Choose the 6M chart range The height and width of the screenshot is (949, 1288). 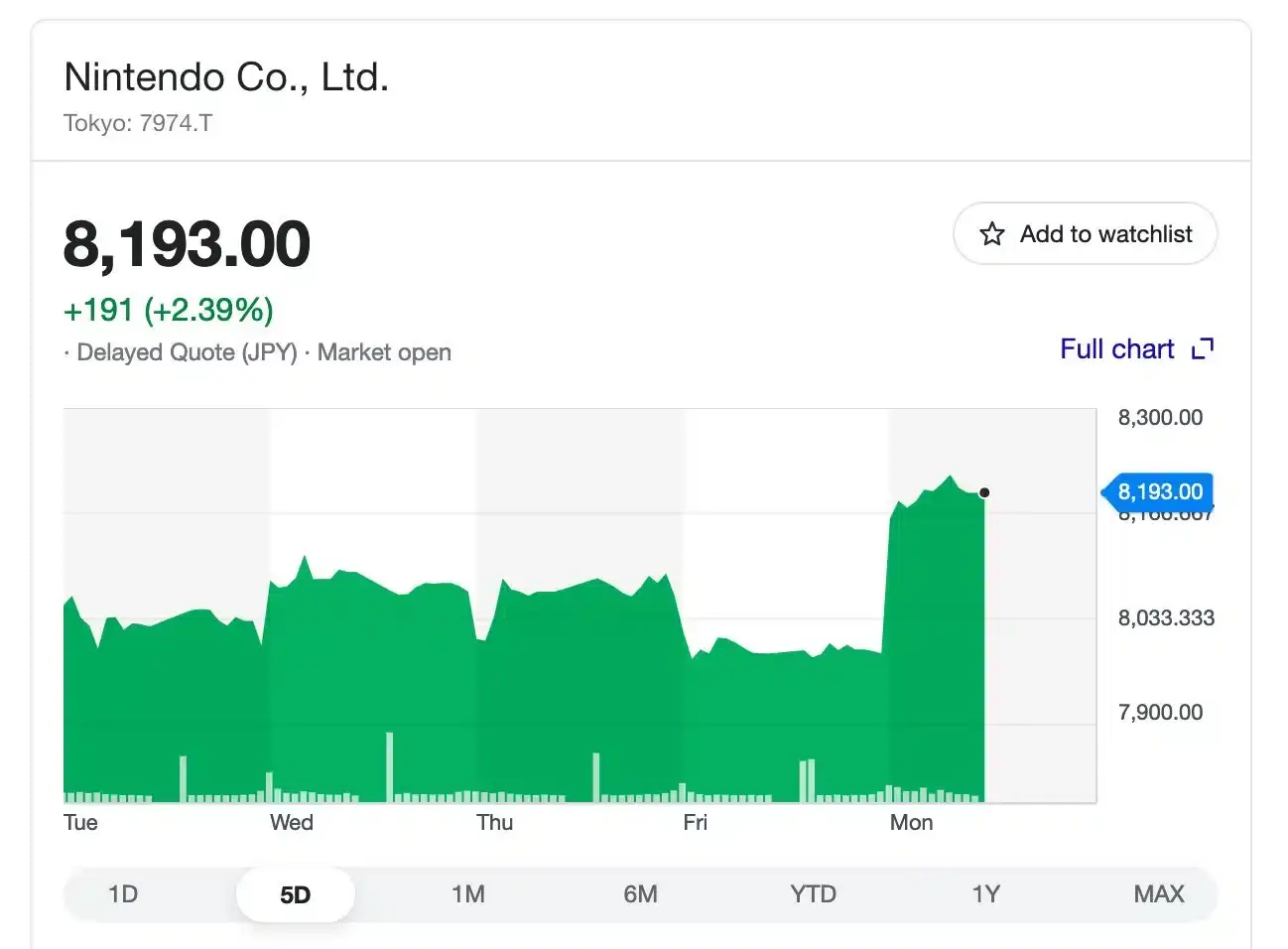tap(640, 894)
